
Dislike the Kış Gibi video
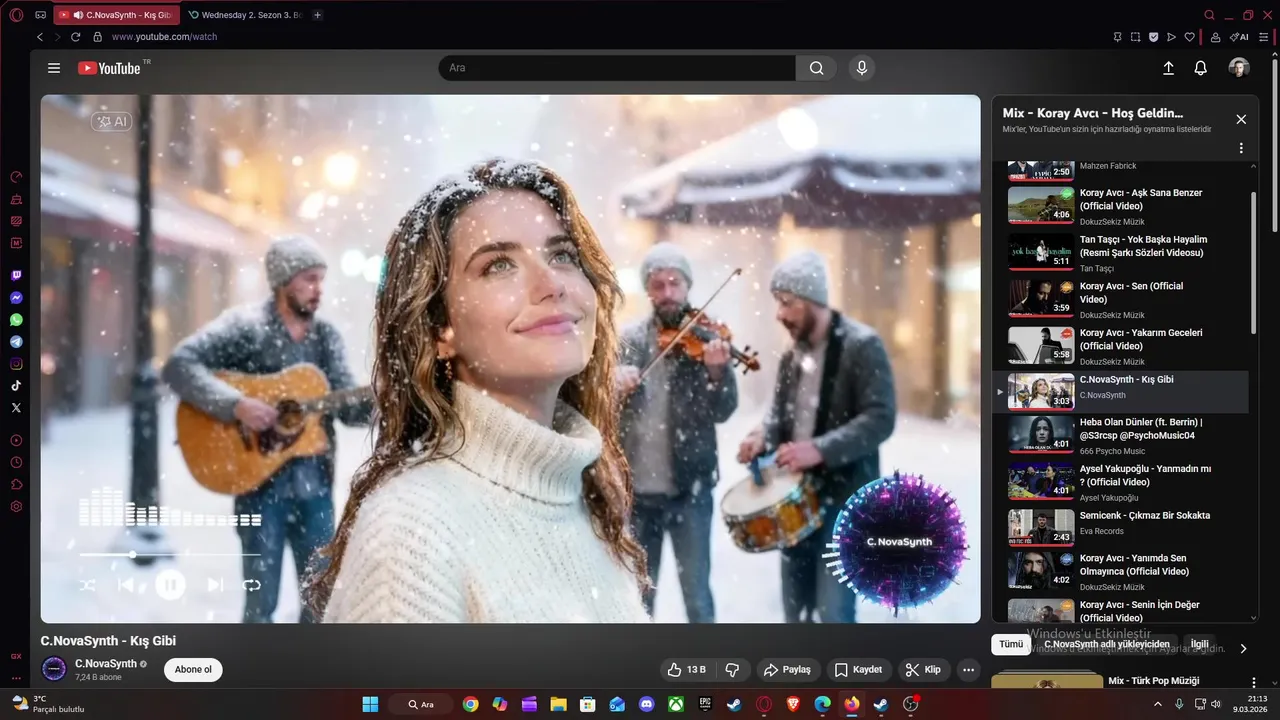[x=732, y=670]
